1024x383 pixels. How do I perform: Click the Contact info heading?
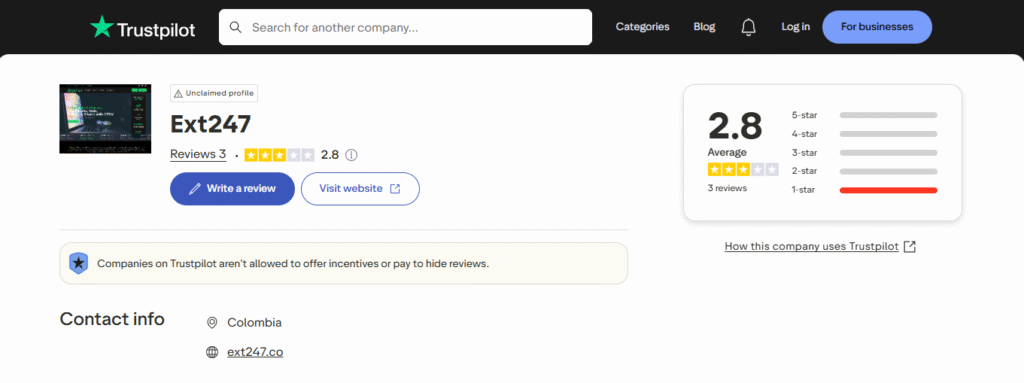pos(112,319)
